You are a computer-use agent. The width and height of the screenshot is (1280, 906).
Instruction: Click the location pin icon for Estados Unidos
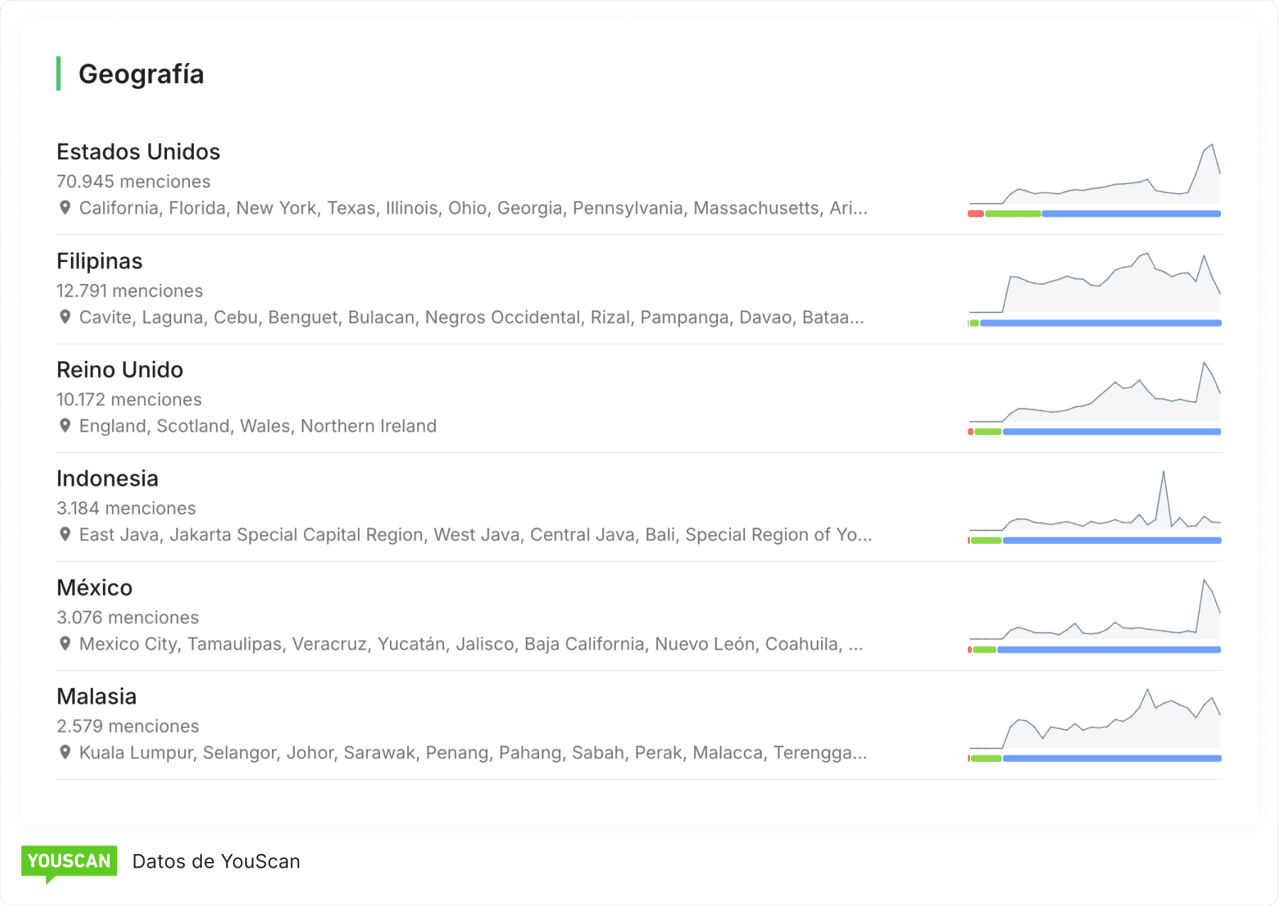click(x=65, y=209)
